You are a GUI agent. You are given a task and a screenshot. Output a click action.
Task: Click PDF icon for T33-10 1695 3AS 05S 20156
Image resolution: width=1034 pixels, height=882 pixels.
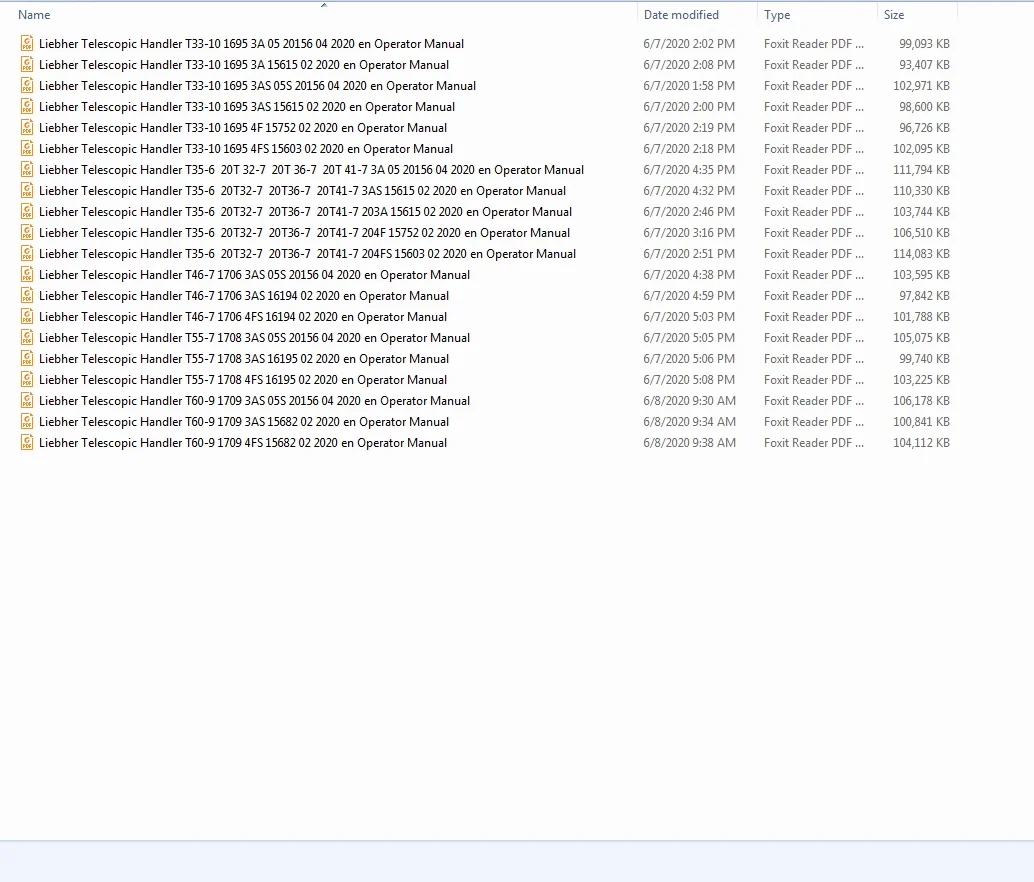click(26, 86)
